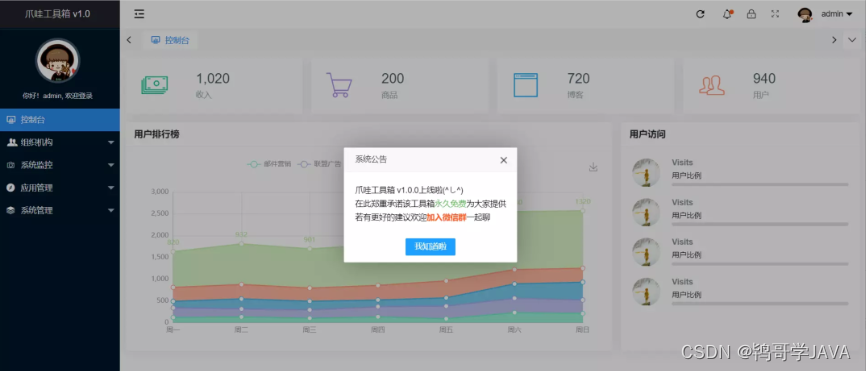Click the window icon for 博客
Viewport: 866px width, 371px height.
(526, 85)
